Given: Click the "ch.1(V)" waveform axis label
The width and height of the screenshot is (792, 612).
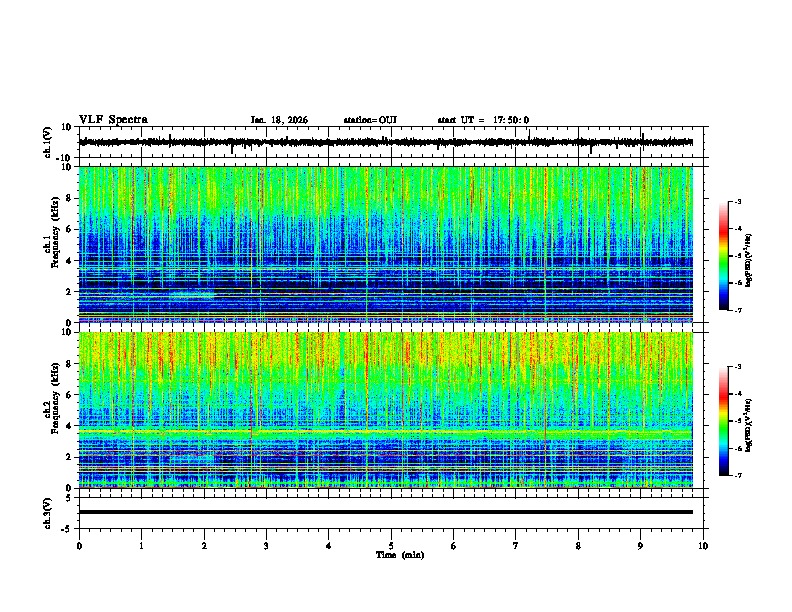Looking at the screenshot, I should click(x=47, y=142).
